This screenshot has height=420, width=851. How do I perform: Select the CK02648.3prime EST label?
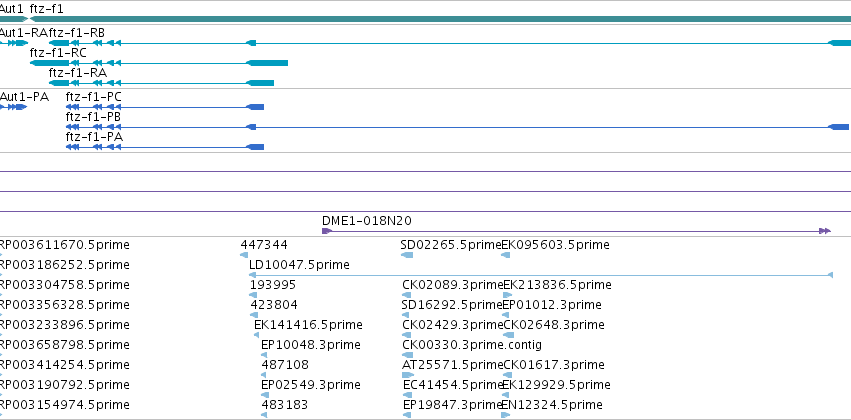[554, 324]
